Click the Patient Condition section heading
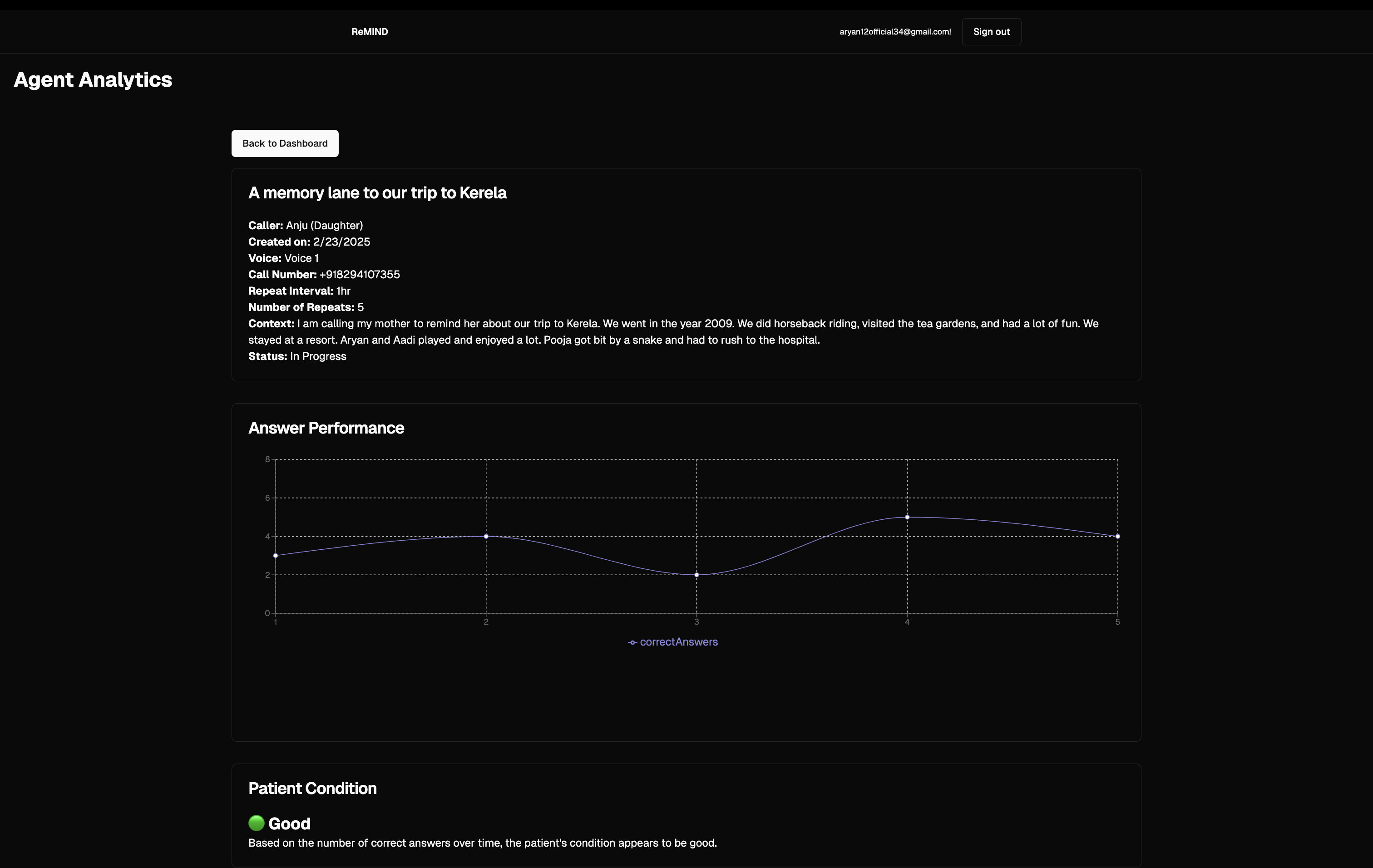 click(x=312, y=788)
